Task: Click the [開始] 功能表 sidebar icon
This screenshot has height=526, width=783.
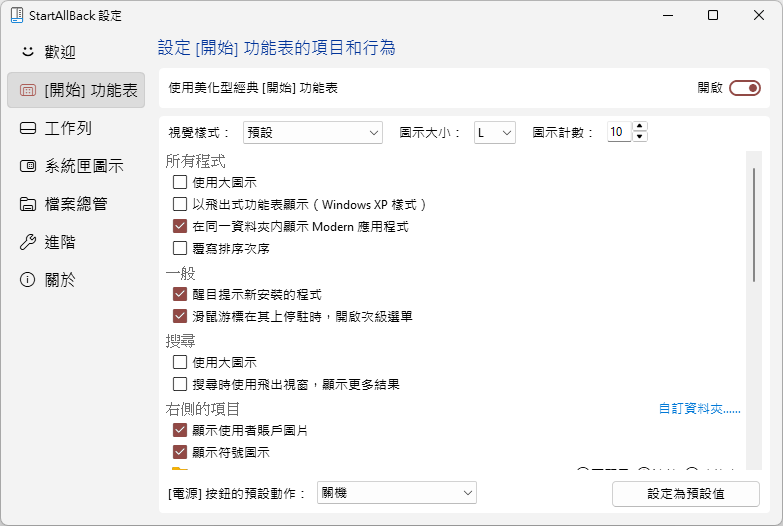Action: [28, 90]
